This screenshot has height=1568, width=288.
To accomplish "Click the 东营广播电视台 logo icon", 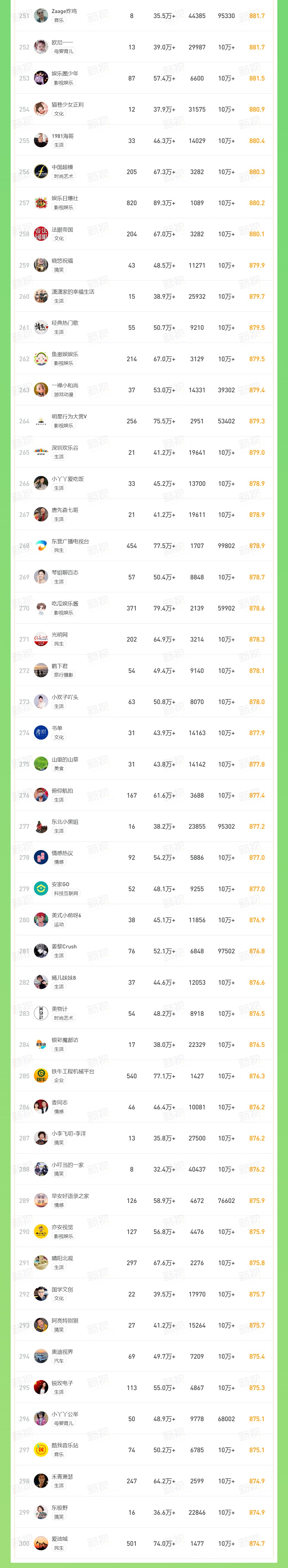I will 41,546.
